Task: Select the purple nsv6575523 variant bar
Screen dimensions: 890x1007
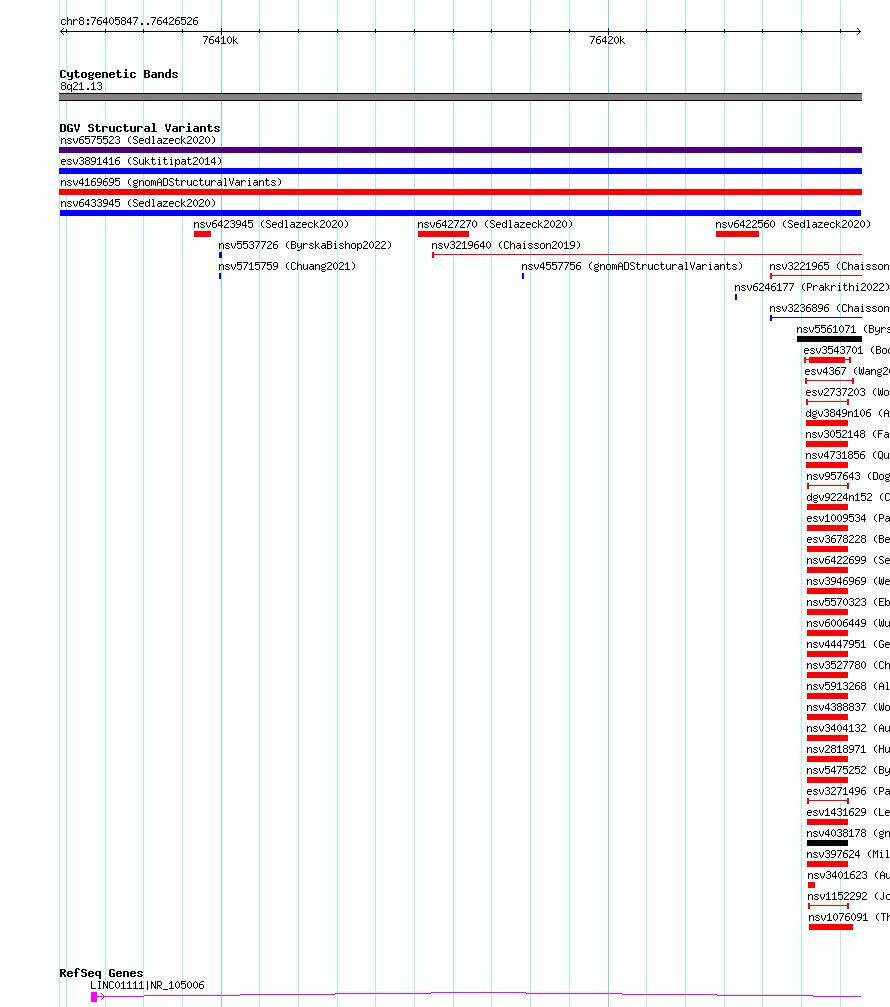Action: click(x=460, y=150)
